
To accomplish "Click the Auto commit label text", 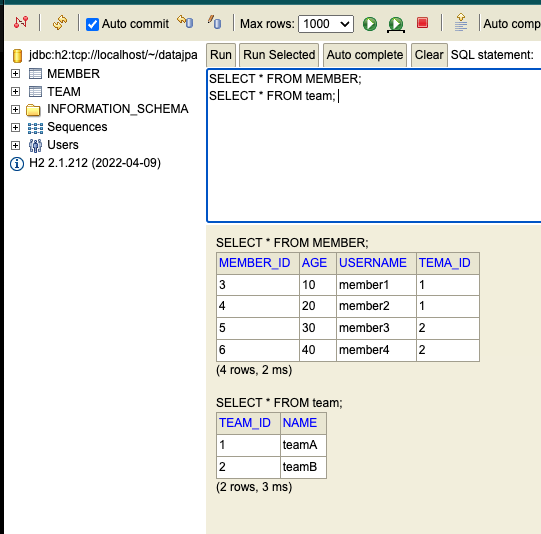I will click(x=135, y=24).
